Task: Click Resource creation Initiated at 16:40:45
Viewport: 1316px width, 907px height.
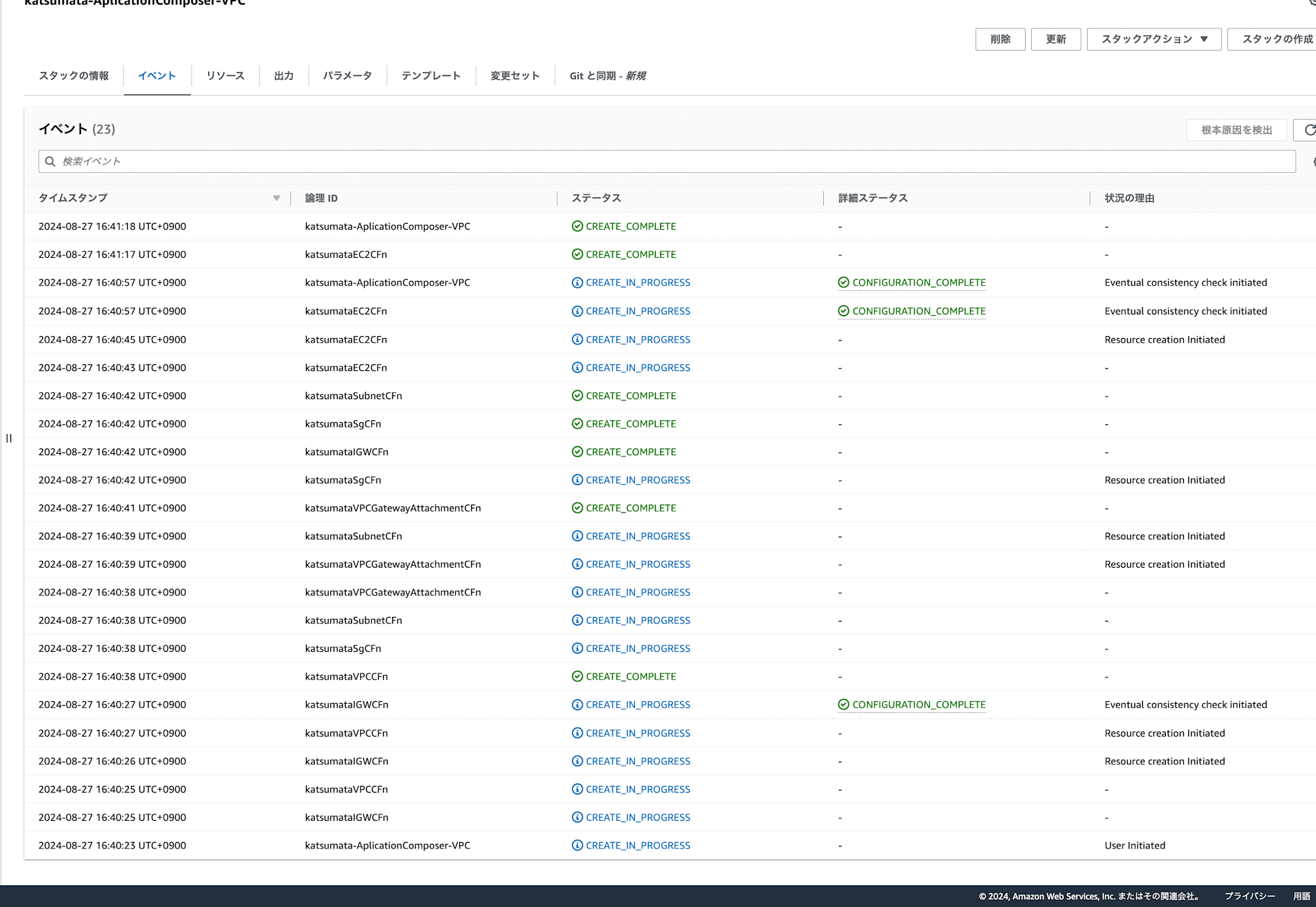Action: pos(1165,339)
